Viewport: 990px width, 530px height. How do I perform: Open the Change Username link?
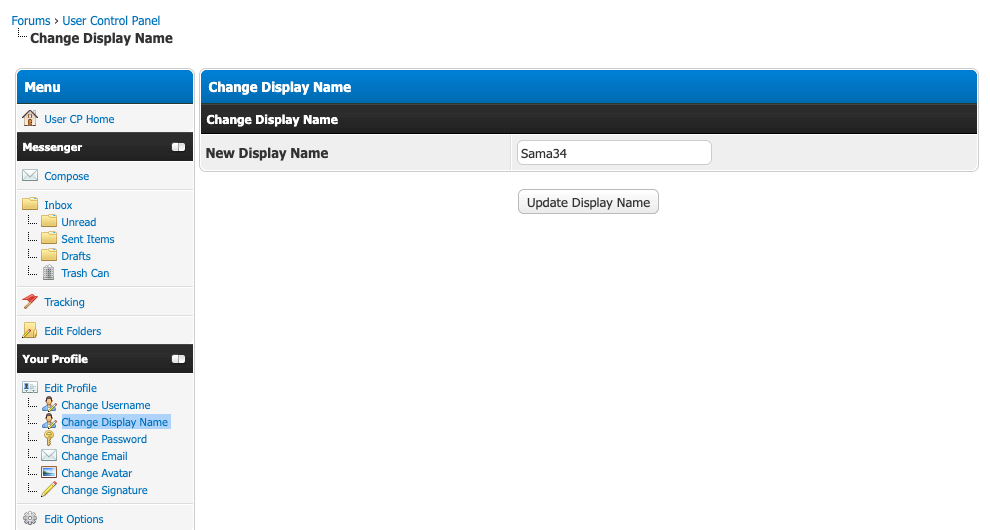(105, 405)
